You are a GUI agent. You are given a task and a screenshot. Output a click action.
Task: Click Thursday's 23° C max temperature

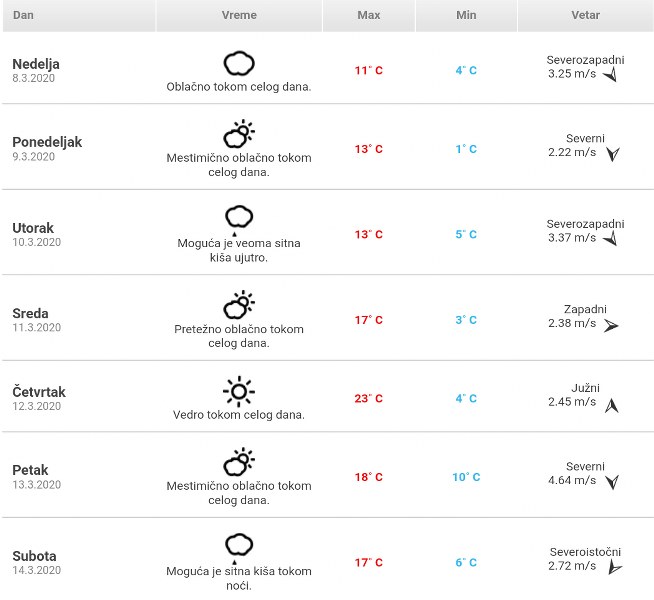tap(368, 398)
